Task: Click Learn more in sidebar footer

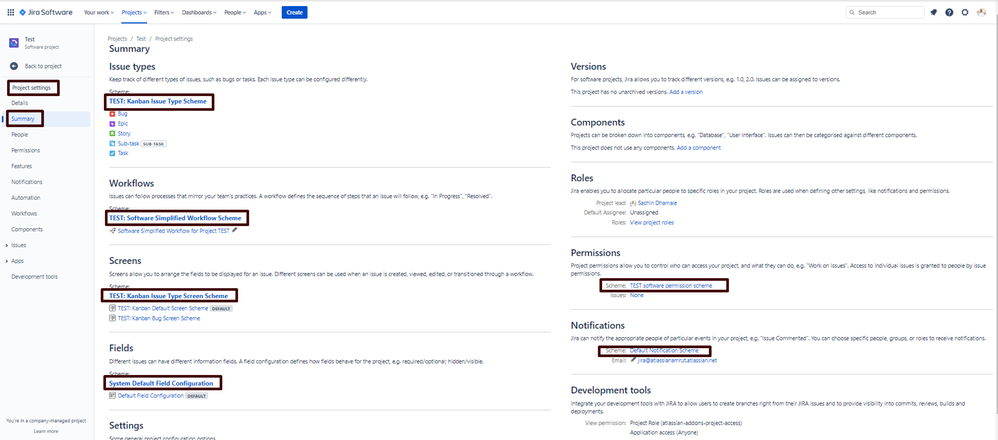Action: point(46,431)
